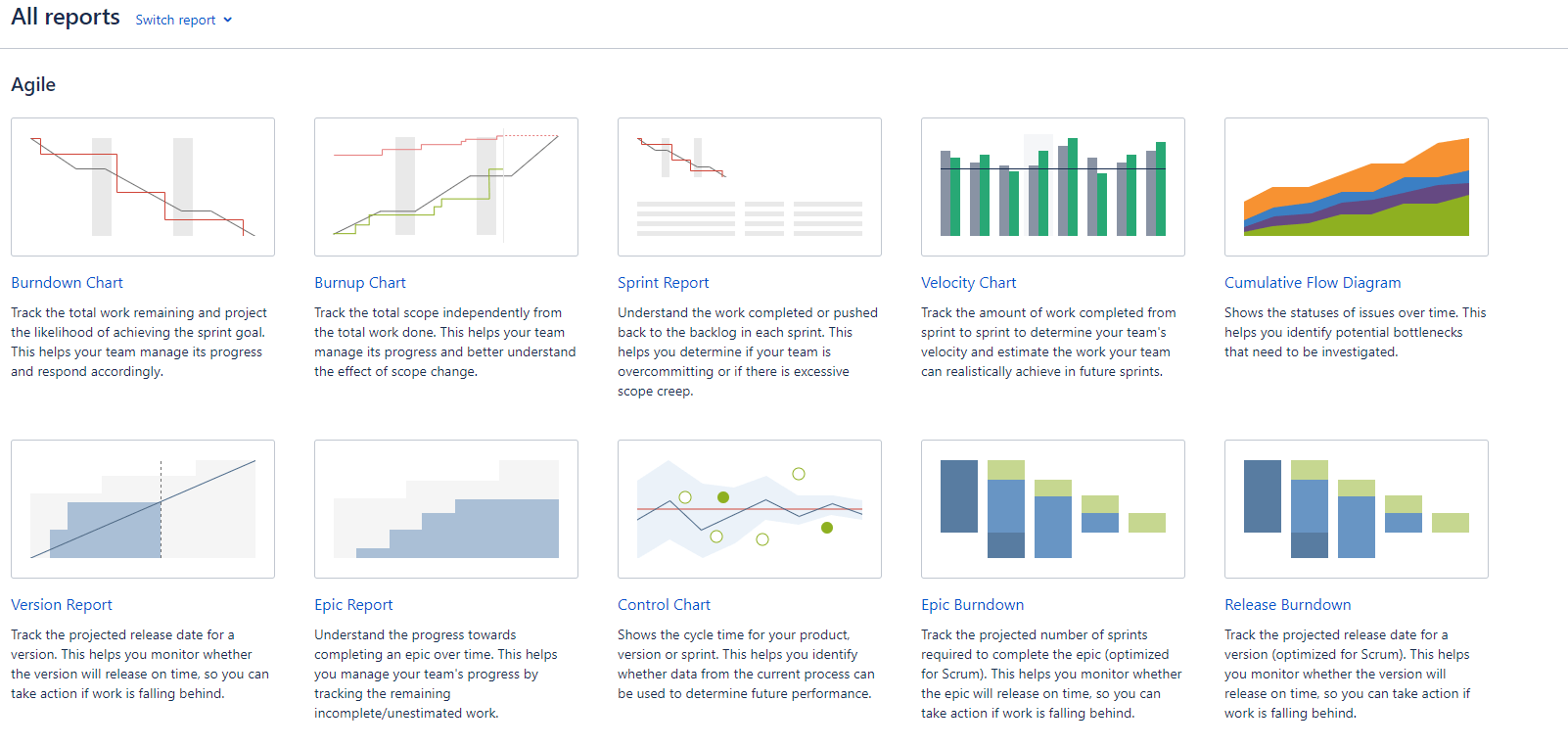Open the Cumulative Flow Diagram thumbnail
Image resolution: width=1568 pixels, height=747 pixels.
(x=1357, y=187)
